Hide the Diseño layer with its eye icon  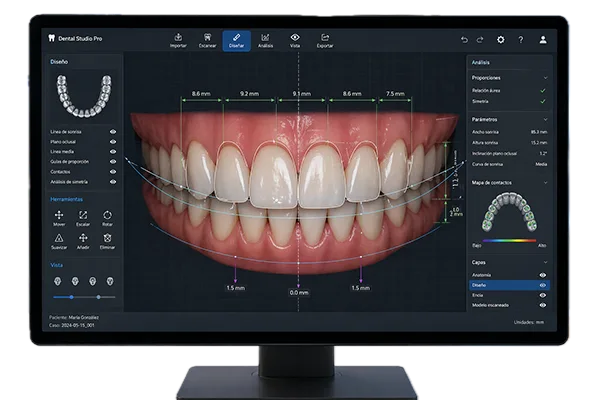(543, 285)
